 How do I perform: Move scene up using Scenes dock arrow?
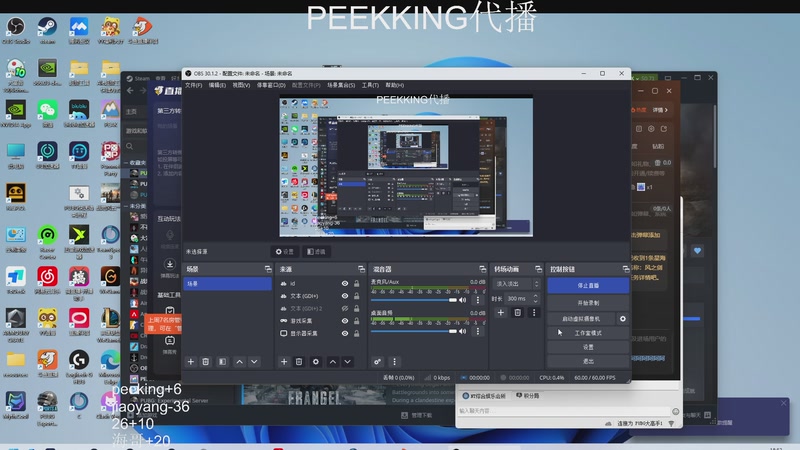(239, 362)
